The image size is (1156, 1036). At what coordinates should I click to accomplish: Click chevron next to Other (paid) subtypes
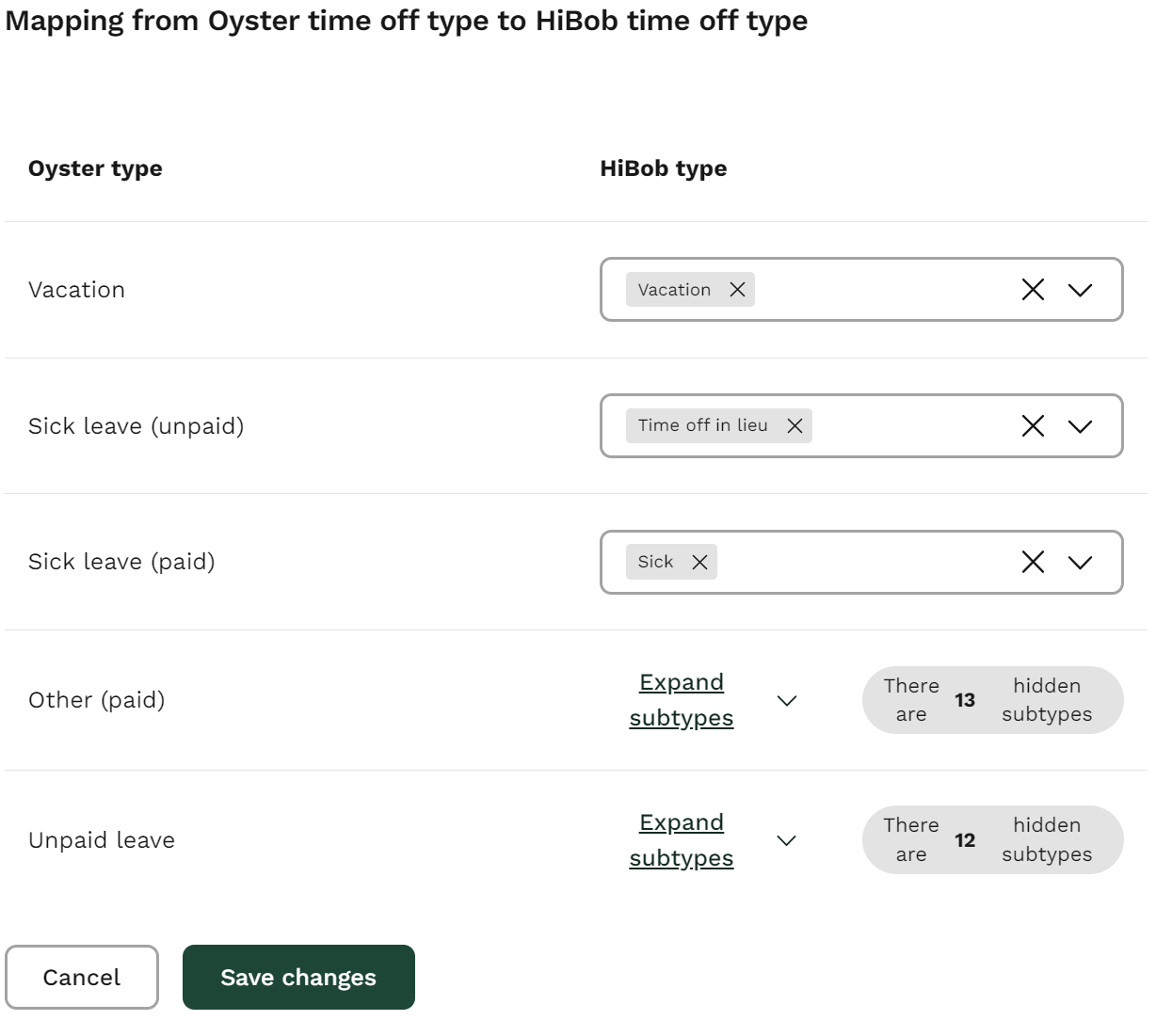point(787,700)
